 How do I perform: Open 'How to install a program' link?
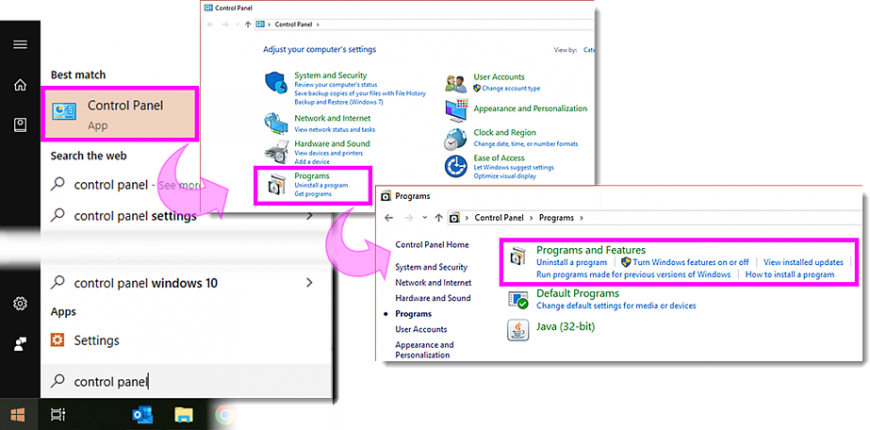tap(790, 274)
